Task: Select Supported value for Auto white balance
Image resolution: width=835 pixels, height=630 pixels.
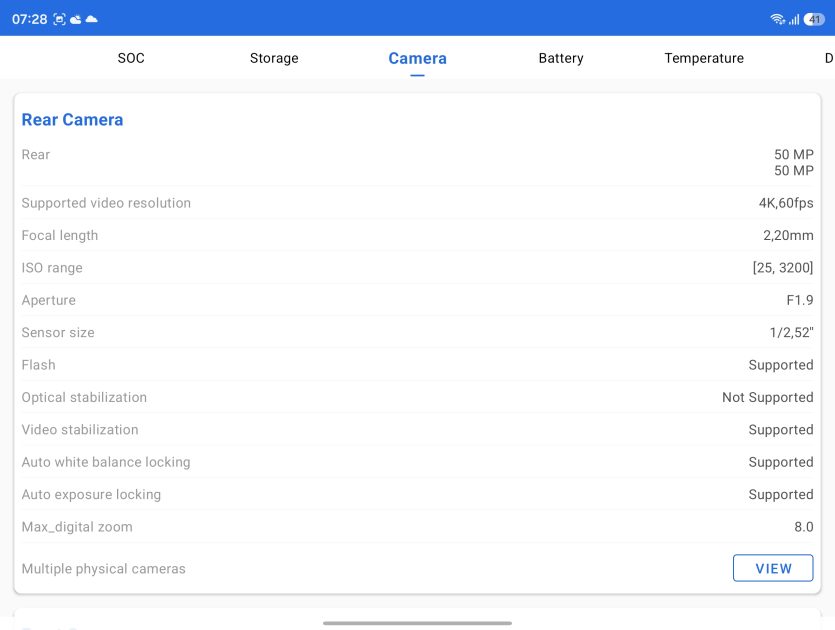Action: point(781,462)
